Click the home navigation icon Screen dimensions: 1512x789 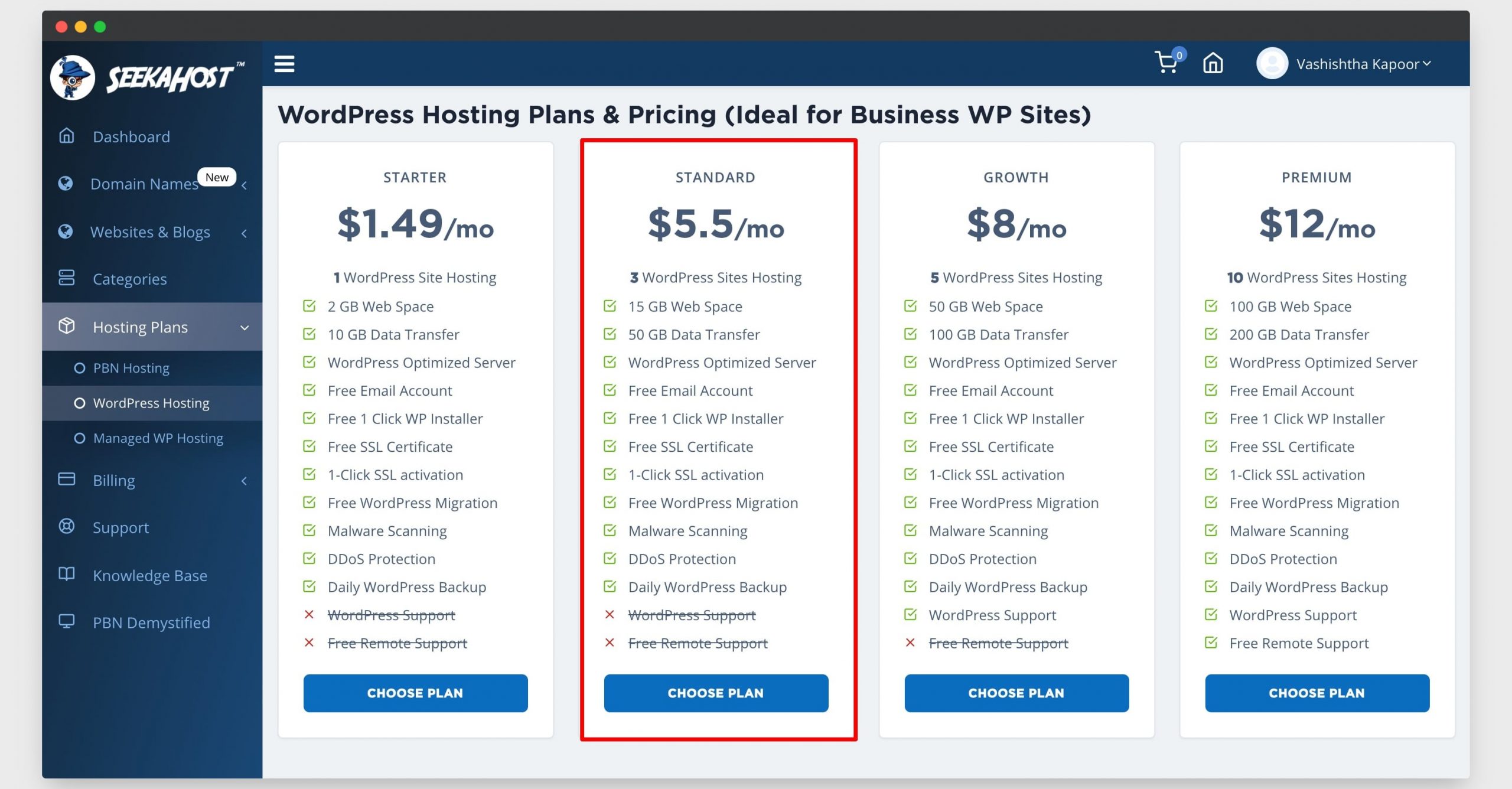pyautogui.click(x=1214, y=63)
